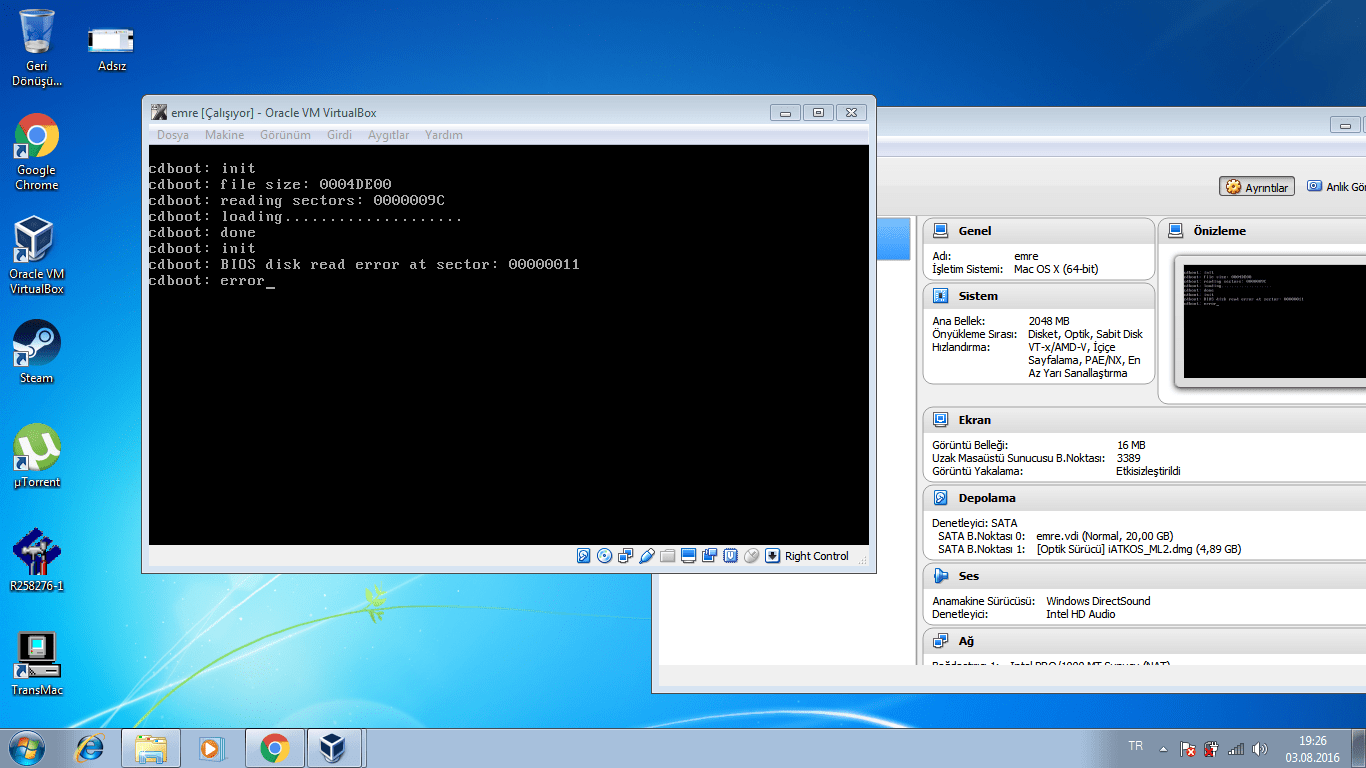Select the Oracle VM VirtualBox desktop shortcut
This screenshot has height=768, width=1366.
click(x=37, y=256)
